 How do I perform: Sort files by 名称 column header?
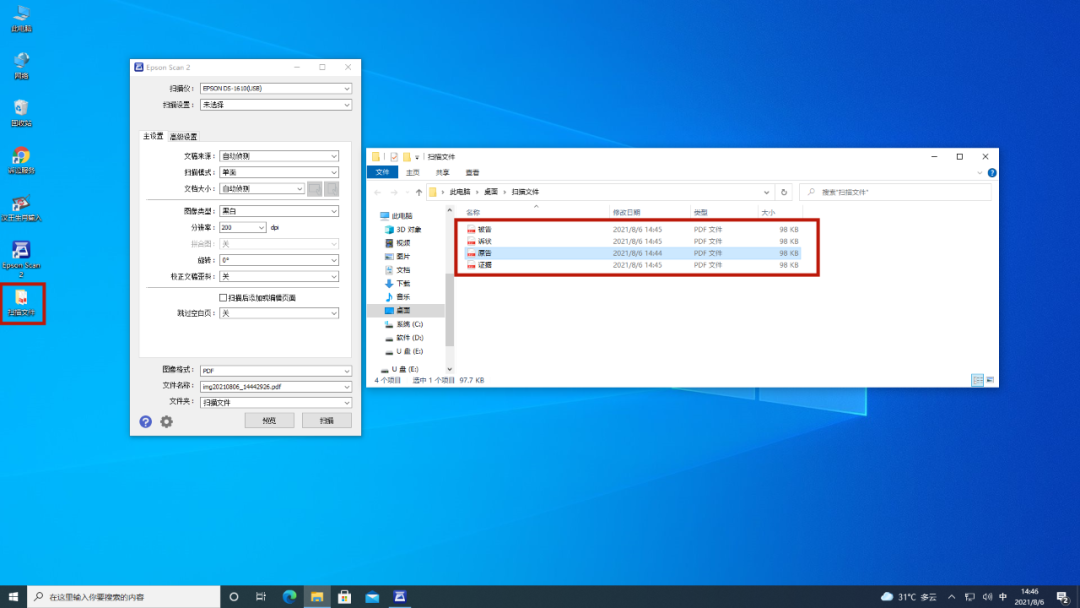[x=535, y=212]
